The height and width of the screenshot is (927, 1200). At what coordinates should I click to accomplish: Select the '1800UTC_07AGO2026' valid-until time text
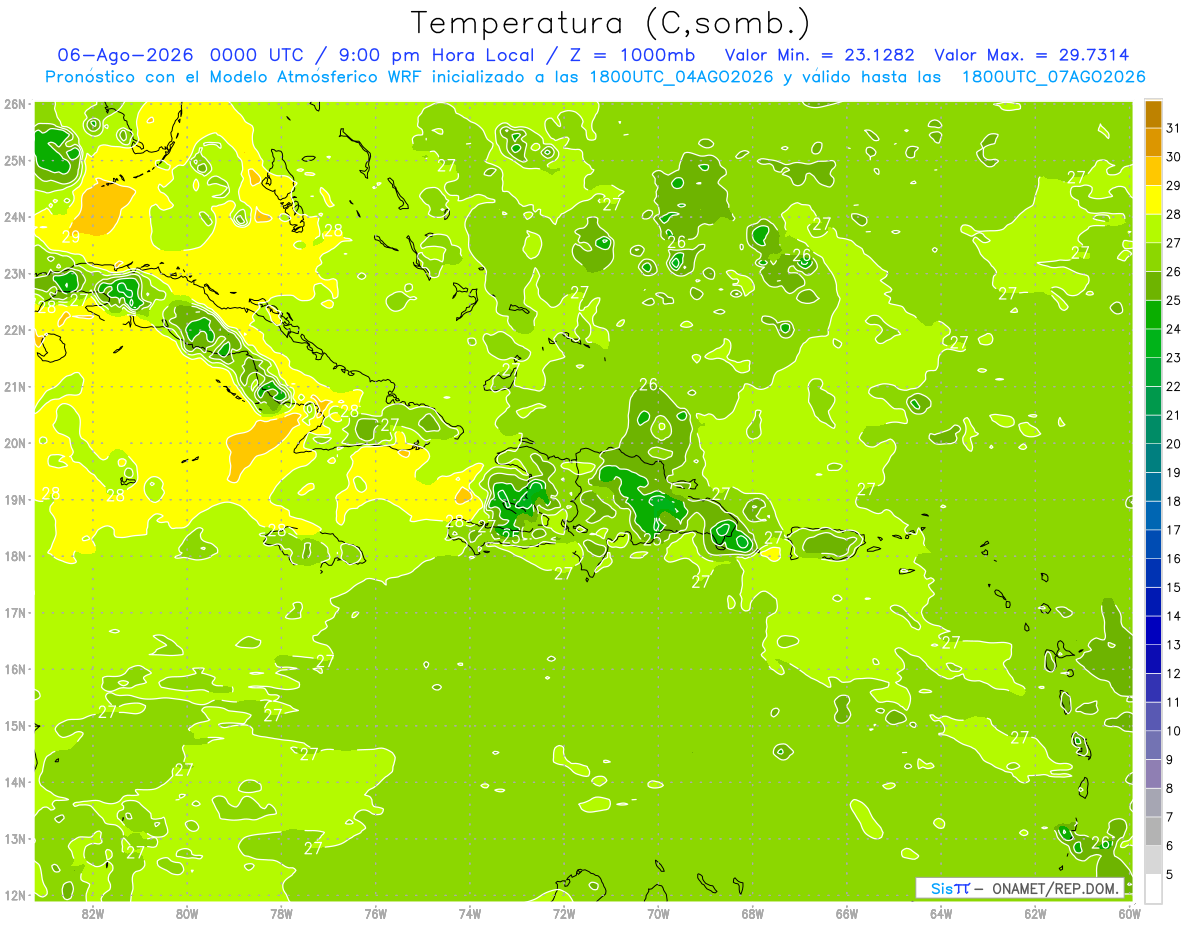pos(1053,77)
